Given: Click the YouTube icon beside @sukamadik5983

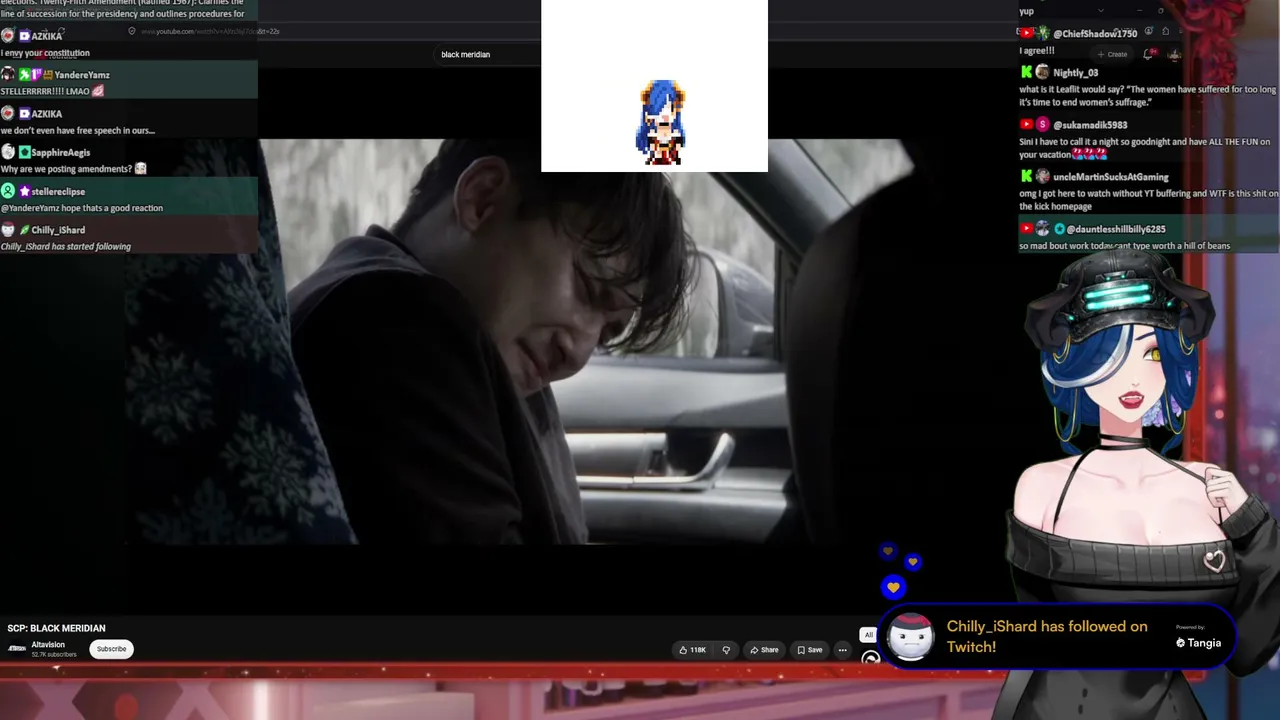Looking at the screenshot, I should (x=1026, y=124).
